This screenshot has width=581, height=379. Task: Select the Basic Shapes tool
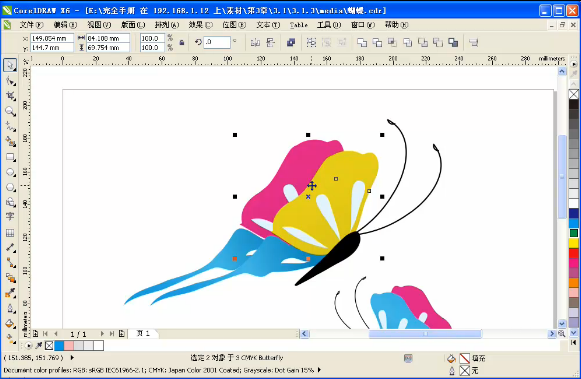click(x=10, y=202)
